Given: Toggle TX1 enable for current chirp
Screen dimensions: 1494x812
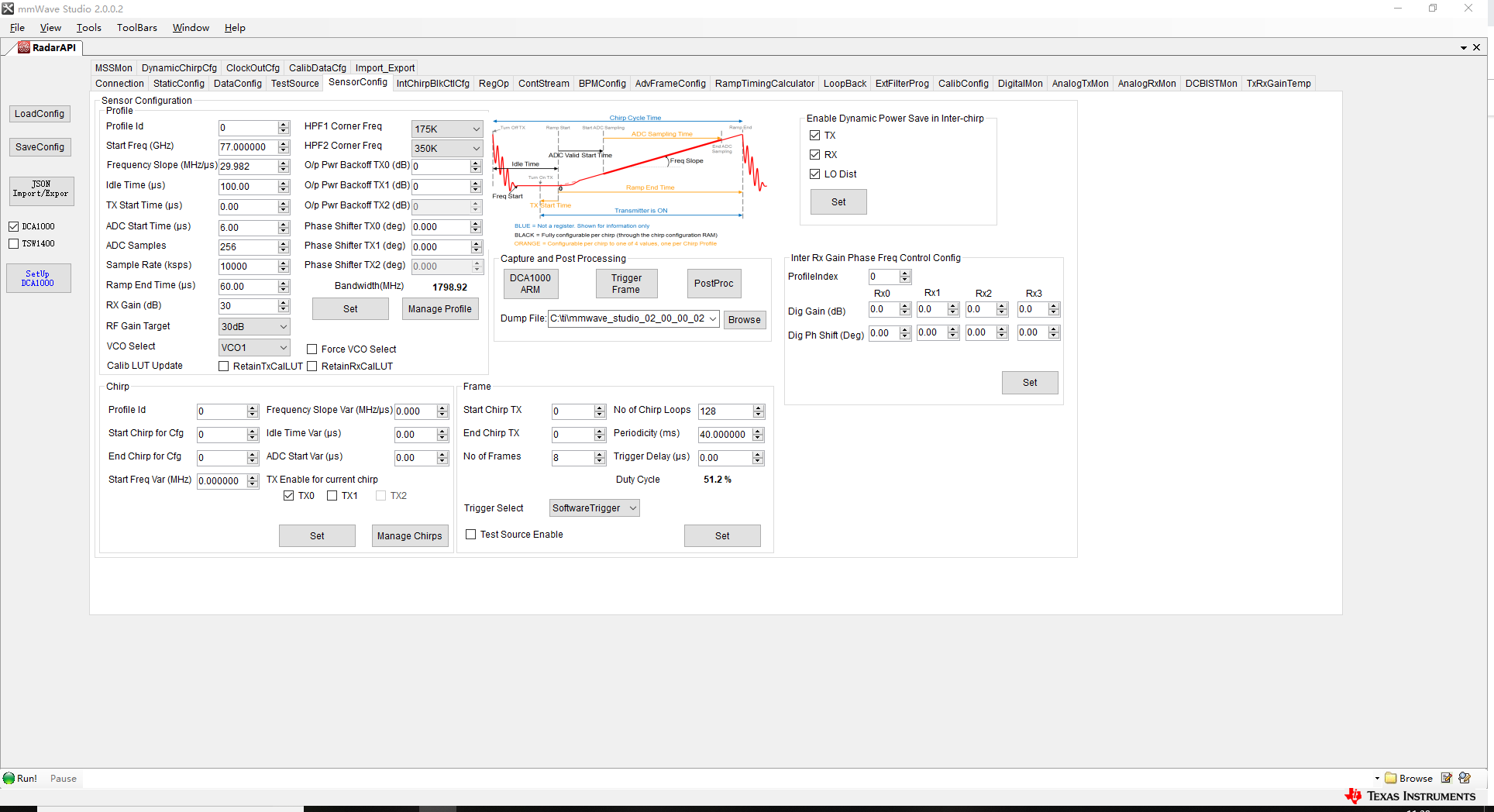Looking at the screenshot, I should [x=332, y=496].
